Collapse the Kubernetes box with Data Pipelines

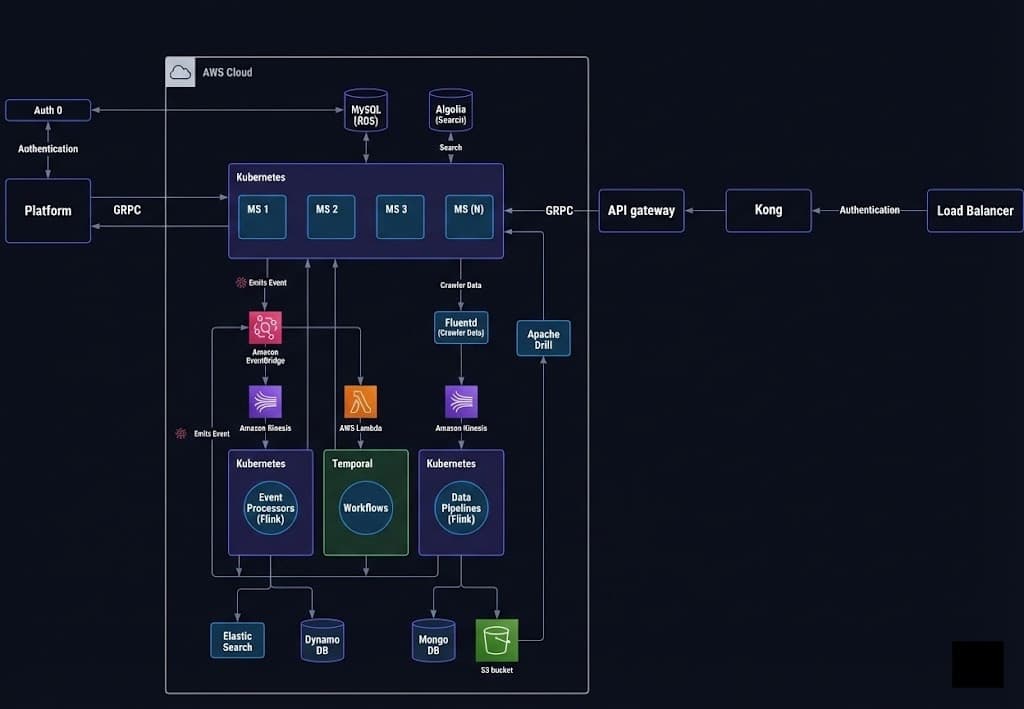click(461, 502)
